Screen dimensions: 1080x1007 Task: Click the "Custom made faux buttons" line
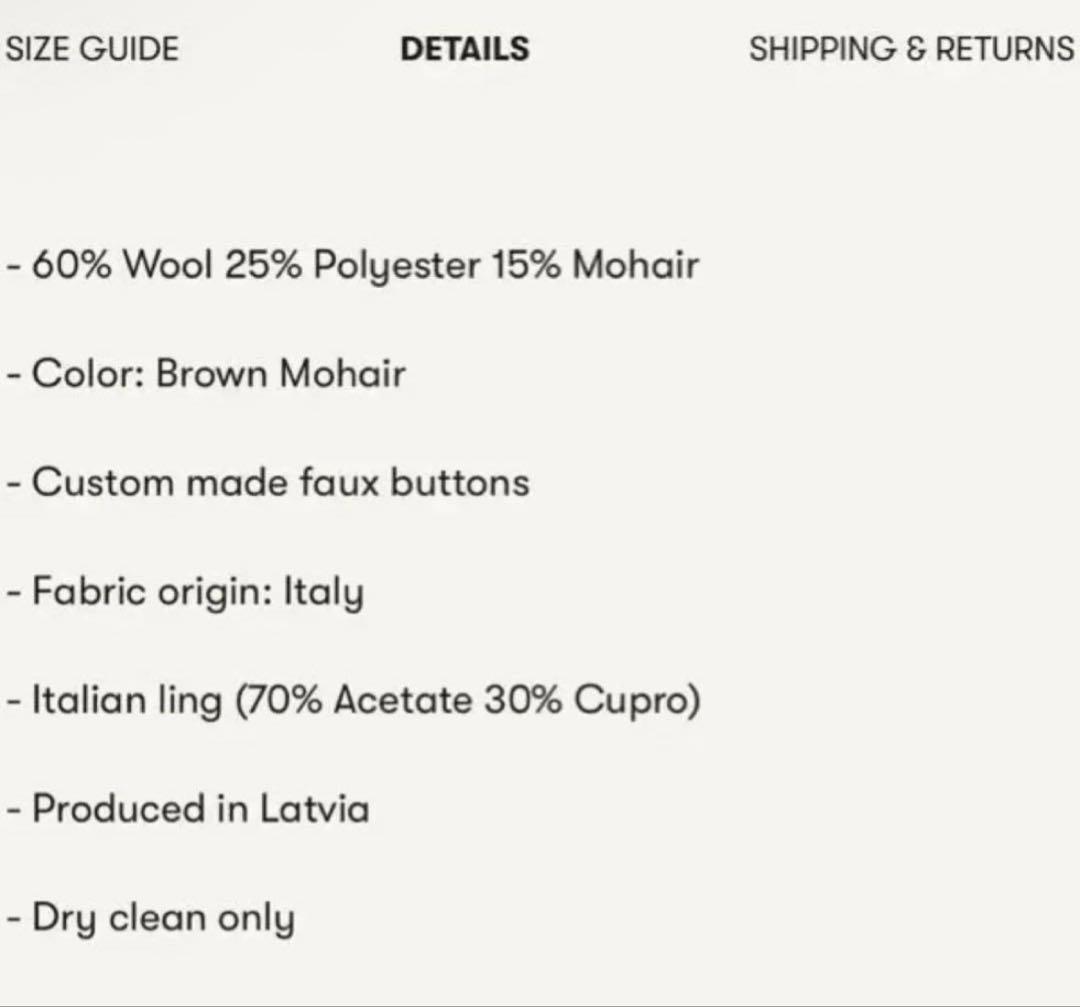pyautogui.click(x=280, y=482)
